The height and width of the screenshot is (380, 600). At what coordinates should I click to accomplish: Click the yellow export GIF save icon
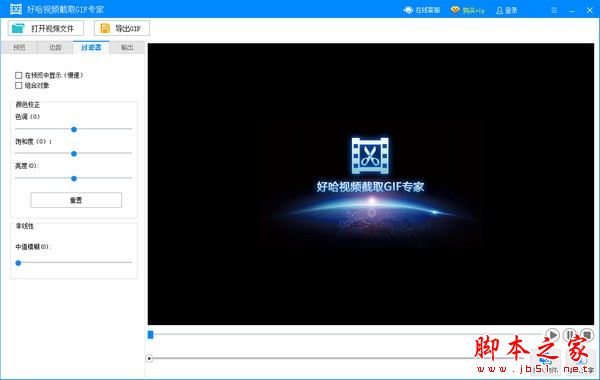click(105, 28)
